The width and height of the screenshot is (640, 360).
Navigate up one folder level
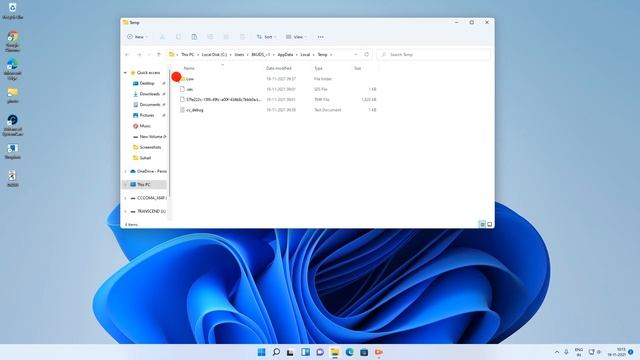coord(159,54)
